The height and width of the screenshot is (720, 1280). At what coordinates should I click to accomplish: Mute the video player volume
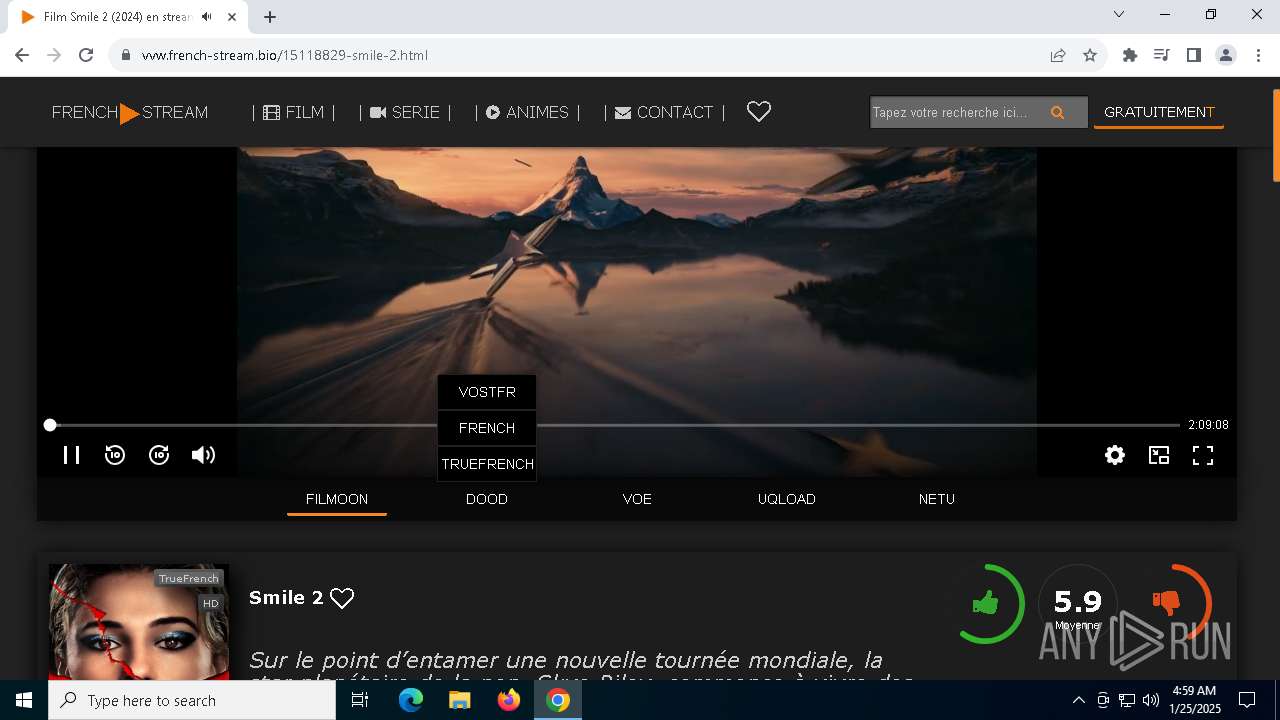203,455
